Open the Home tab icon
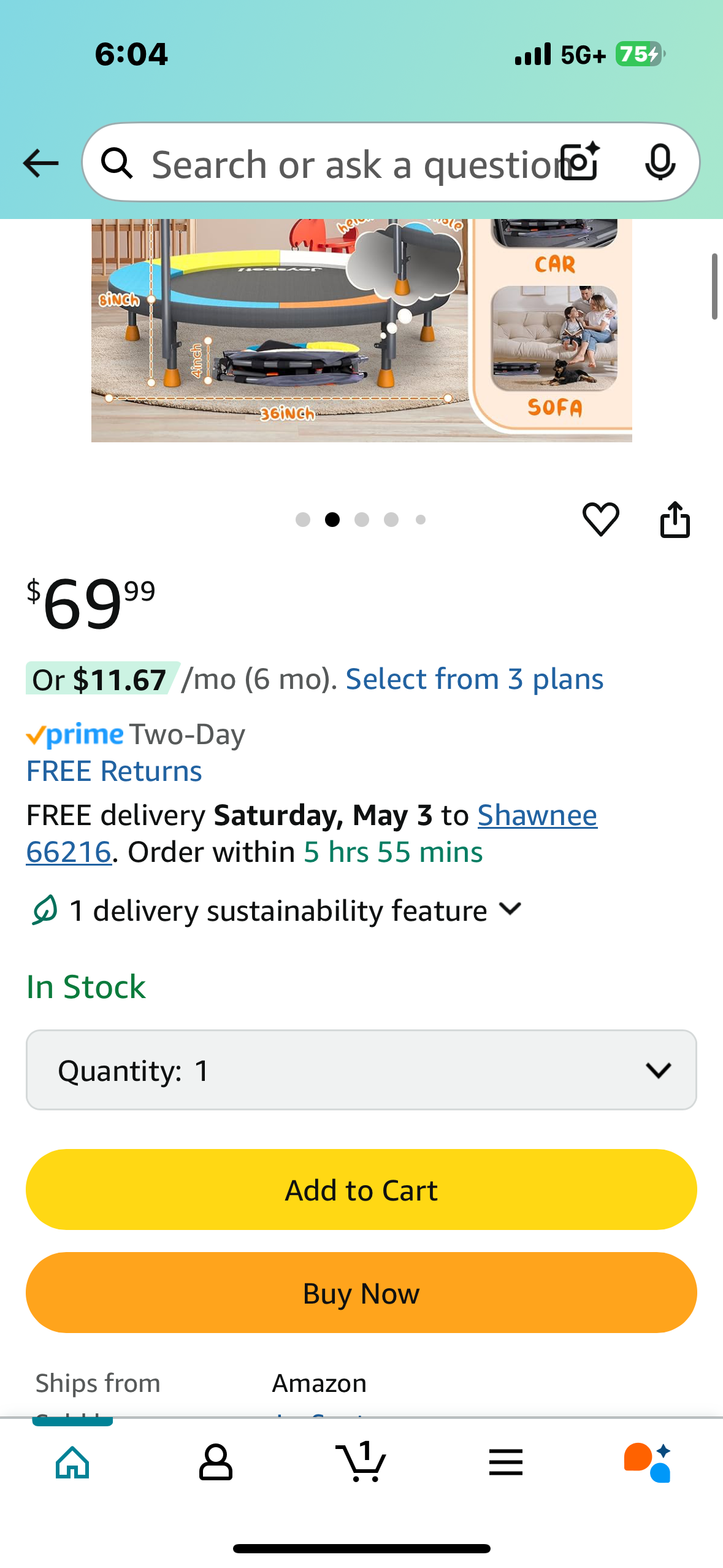Viewport: 723px width, 1568px height. pyautogui.click(x=72, y=1462)
